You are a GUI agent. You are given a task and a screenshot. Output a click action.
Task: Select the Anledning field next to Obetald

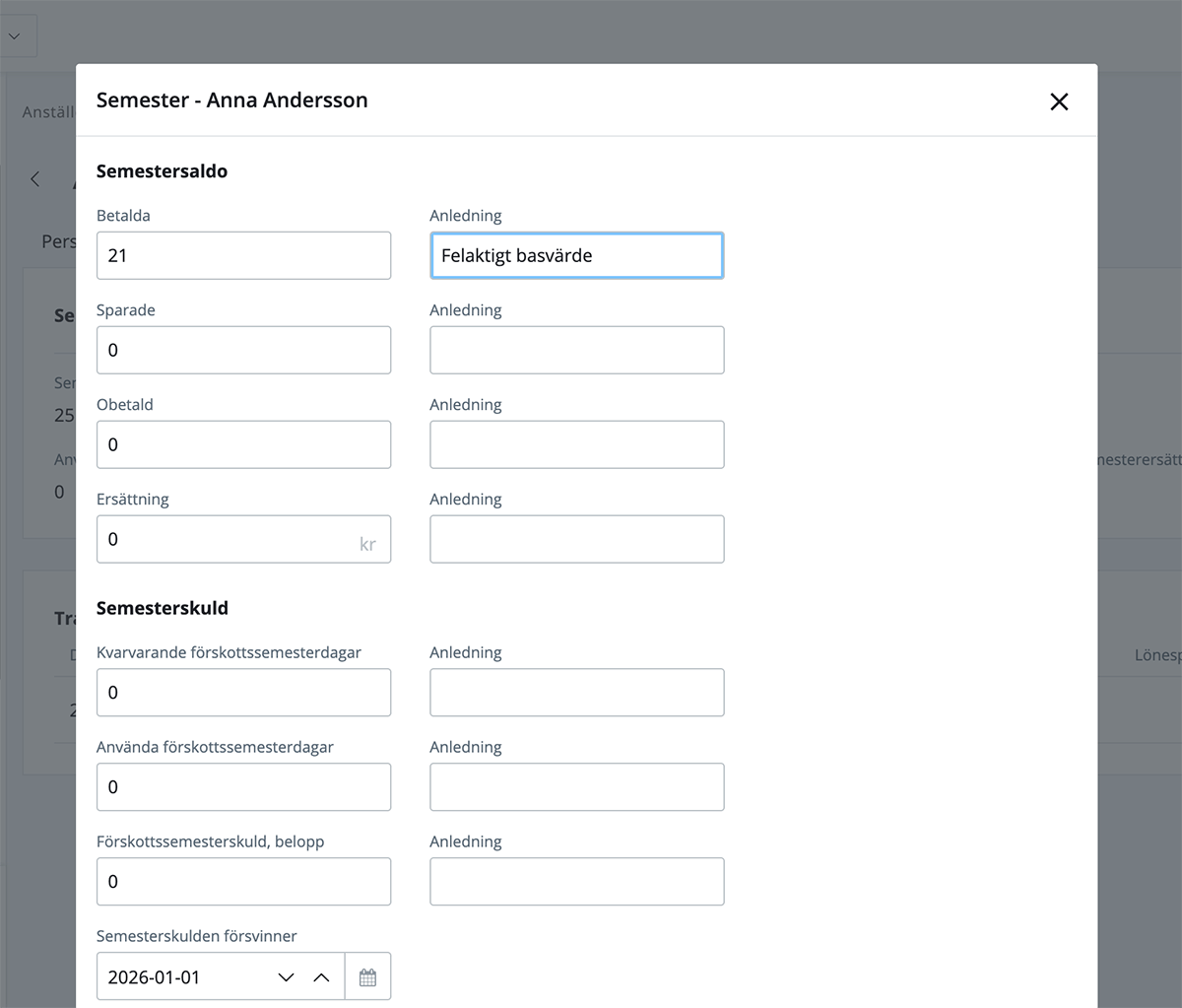(576, 444)
